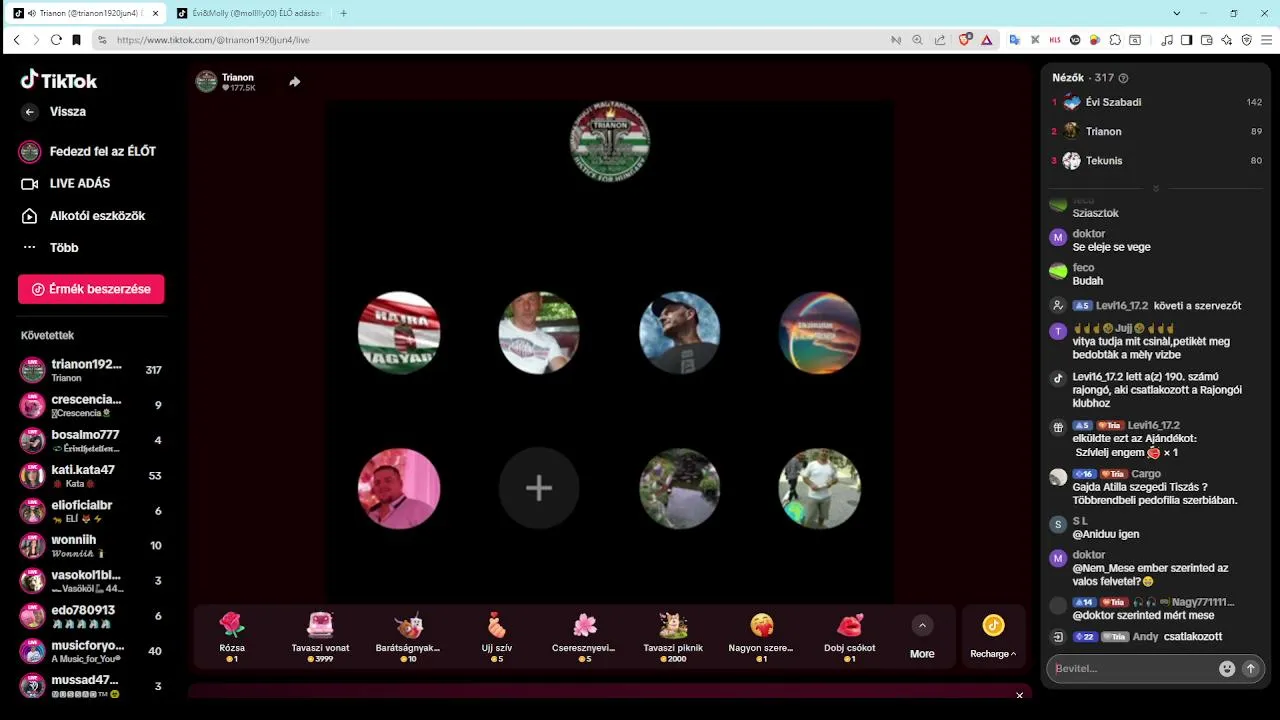Send the Barátságnyak... gift
The image size is (1280, 720).
click(x=408, y=636)
